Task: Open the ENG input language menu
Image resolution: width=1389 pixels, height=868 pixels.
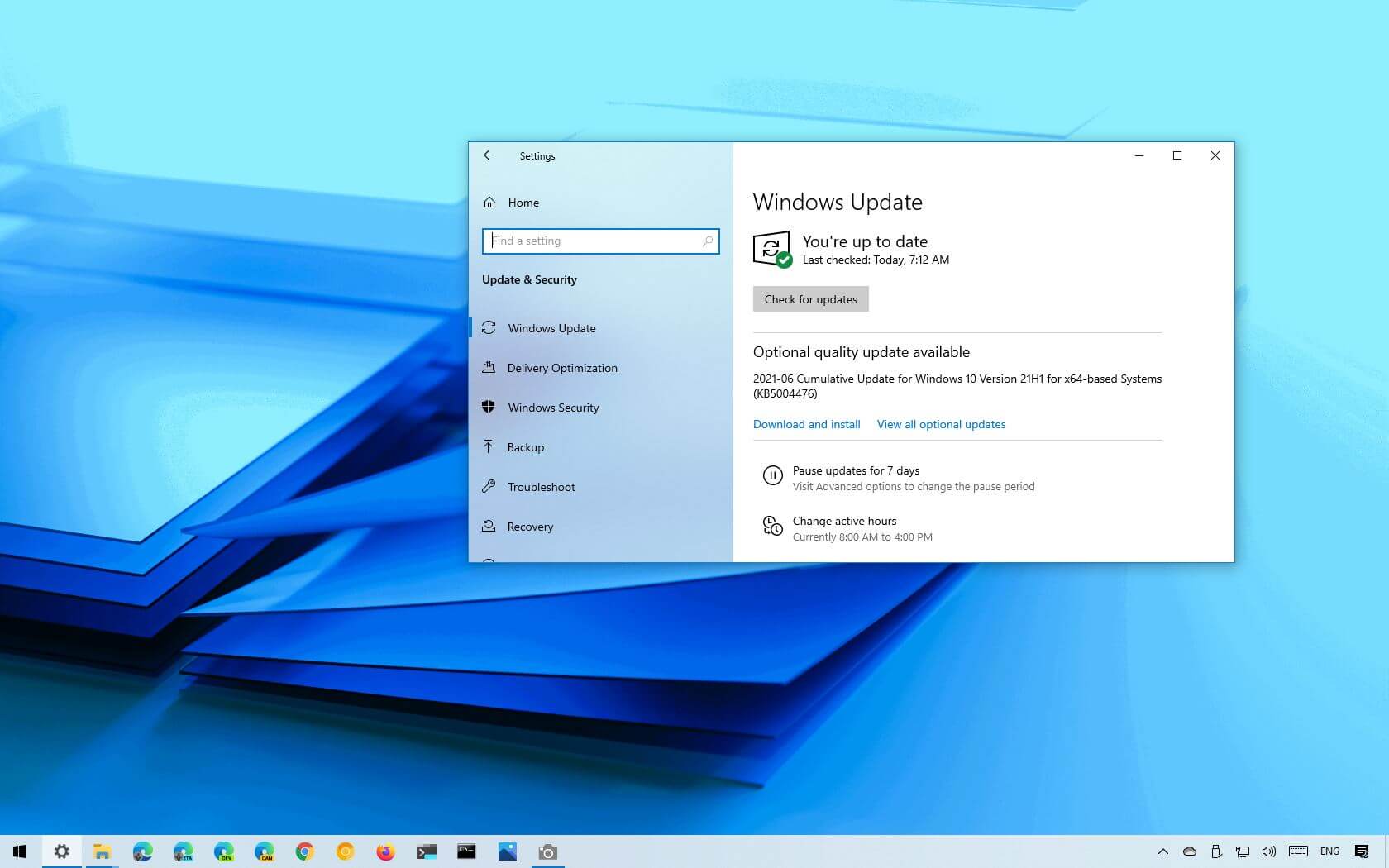Action: click(x=1329, y=851)
